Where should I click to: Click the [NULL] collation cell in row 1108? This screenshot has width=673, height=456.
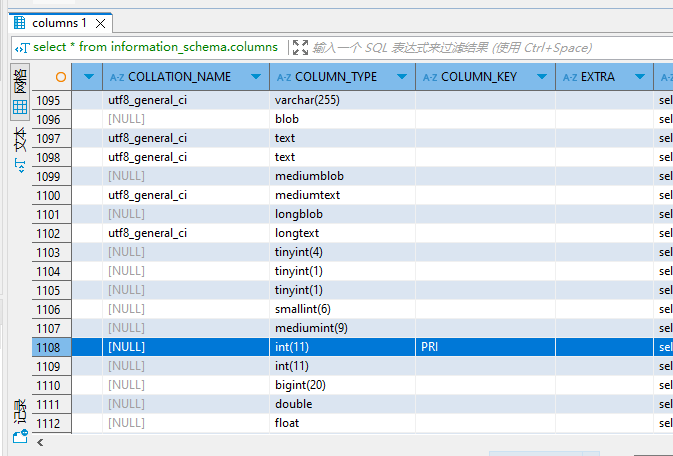click(x=186, y=347)
